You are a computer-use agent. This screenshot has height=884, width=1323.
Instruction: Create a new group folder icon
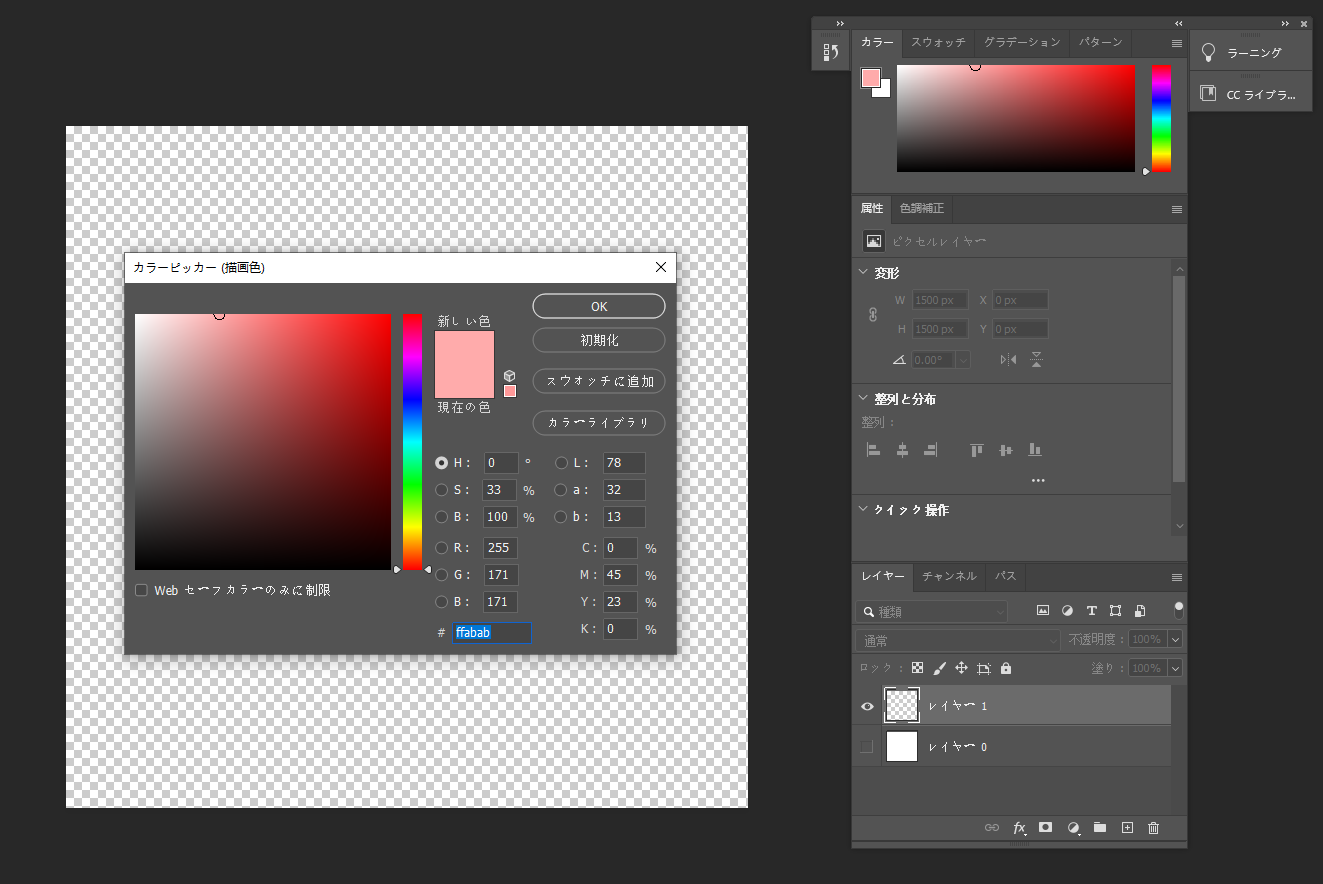(x=1100, y=828)
